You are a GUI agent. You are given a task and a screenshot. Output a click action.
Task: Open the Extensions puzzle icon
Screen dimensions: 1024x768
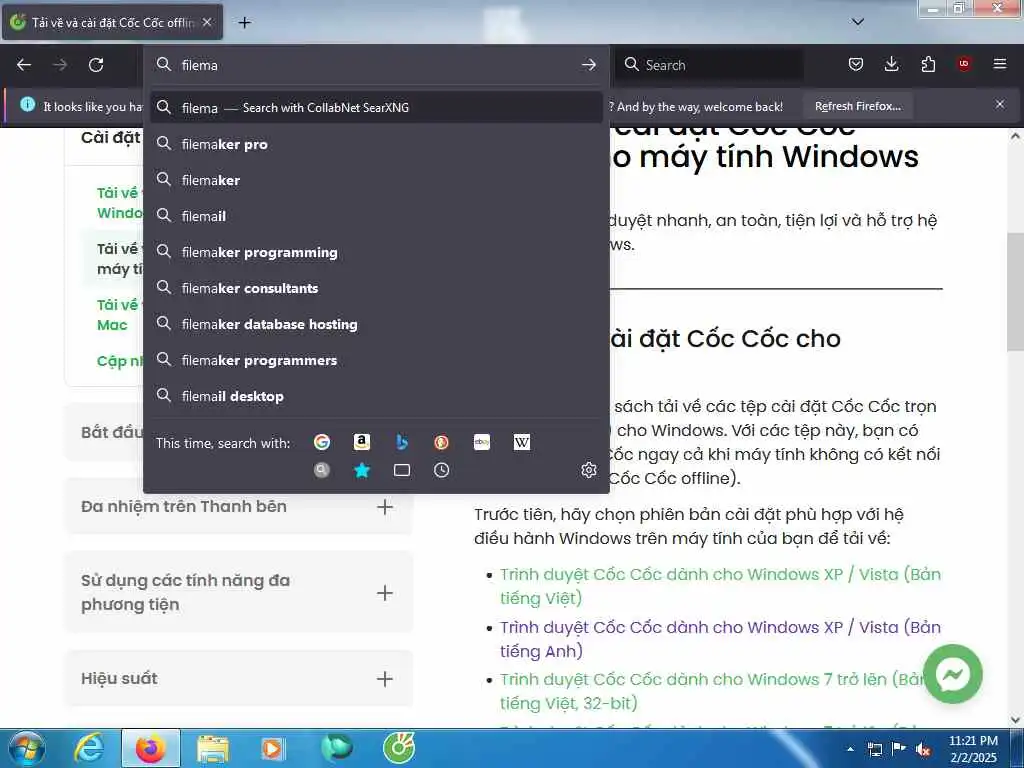pyautogui.click(x=928, y=64)
